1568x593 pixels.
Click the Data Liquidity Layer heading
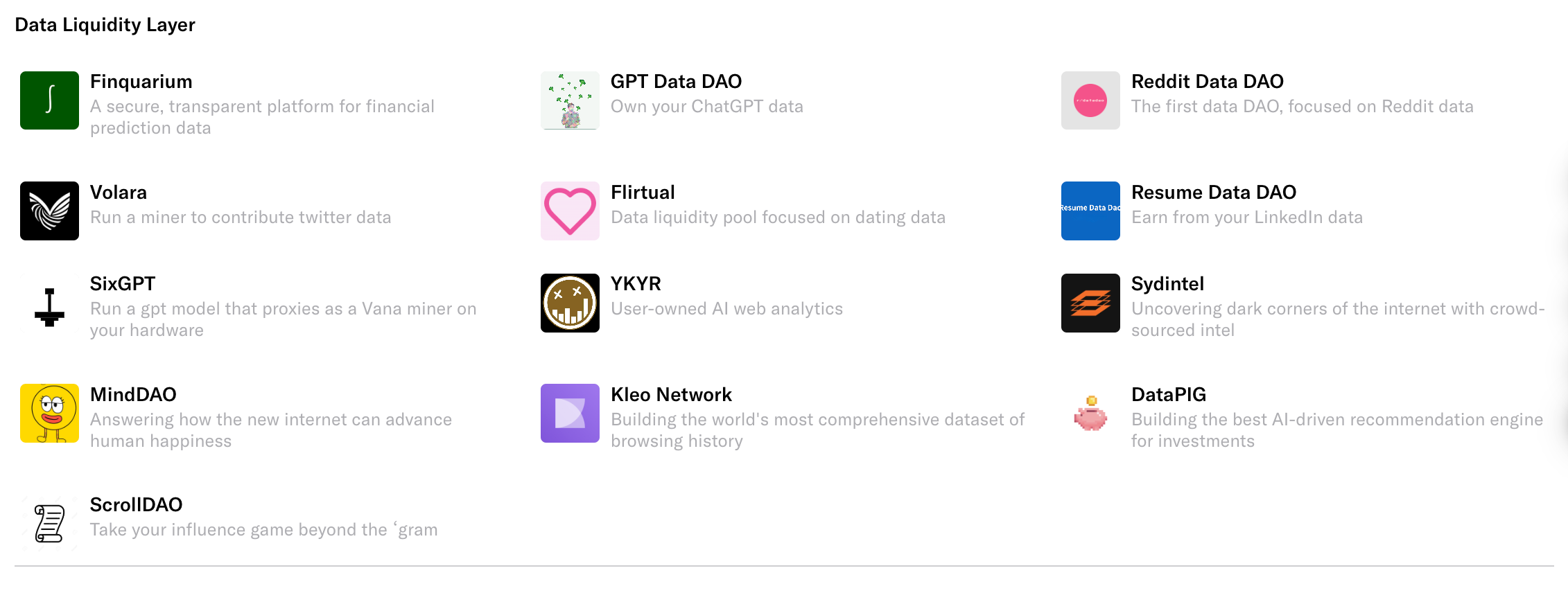click(x=105, y=25)
